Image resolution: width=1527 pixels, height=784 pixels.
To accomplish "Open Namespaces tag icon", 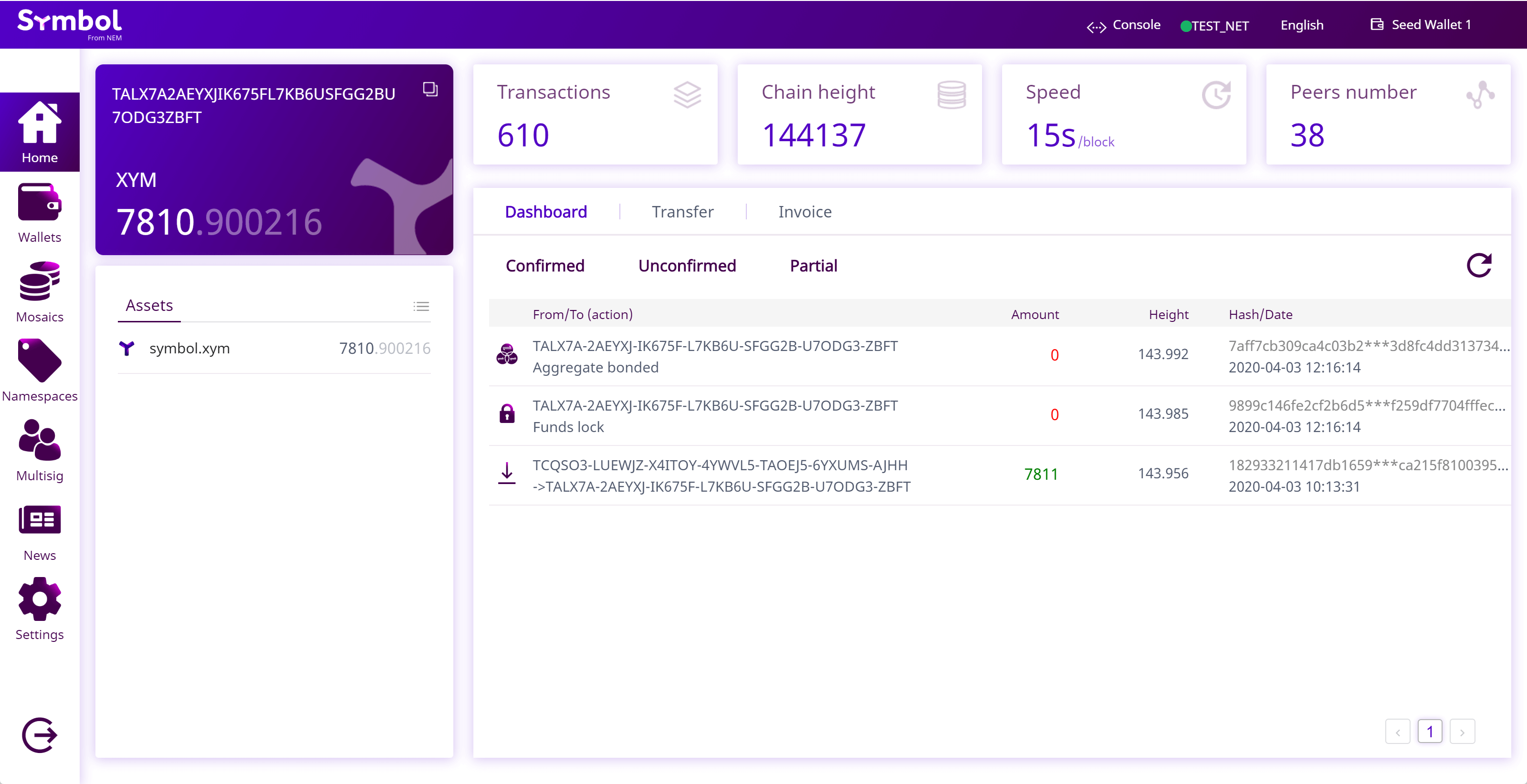I will click(x=40, y=361).
